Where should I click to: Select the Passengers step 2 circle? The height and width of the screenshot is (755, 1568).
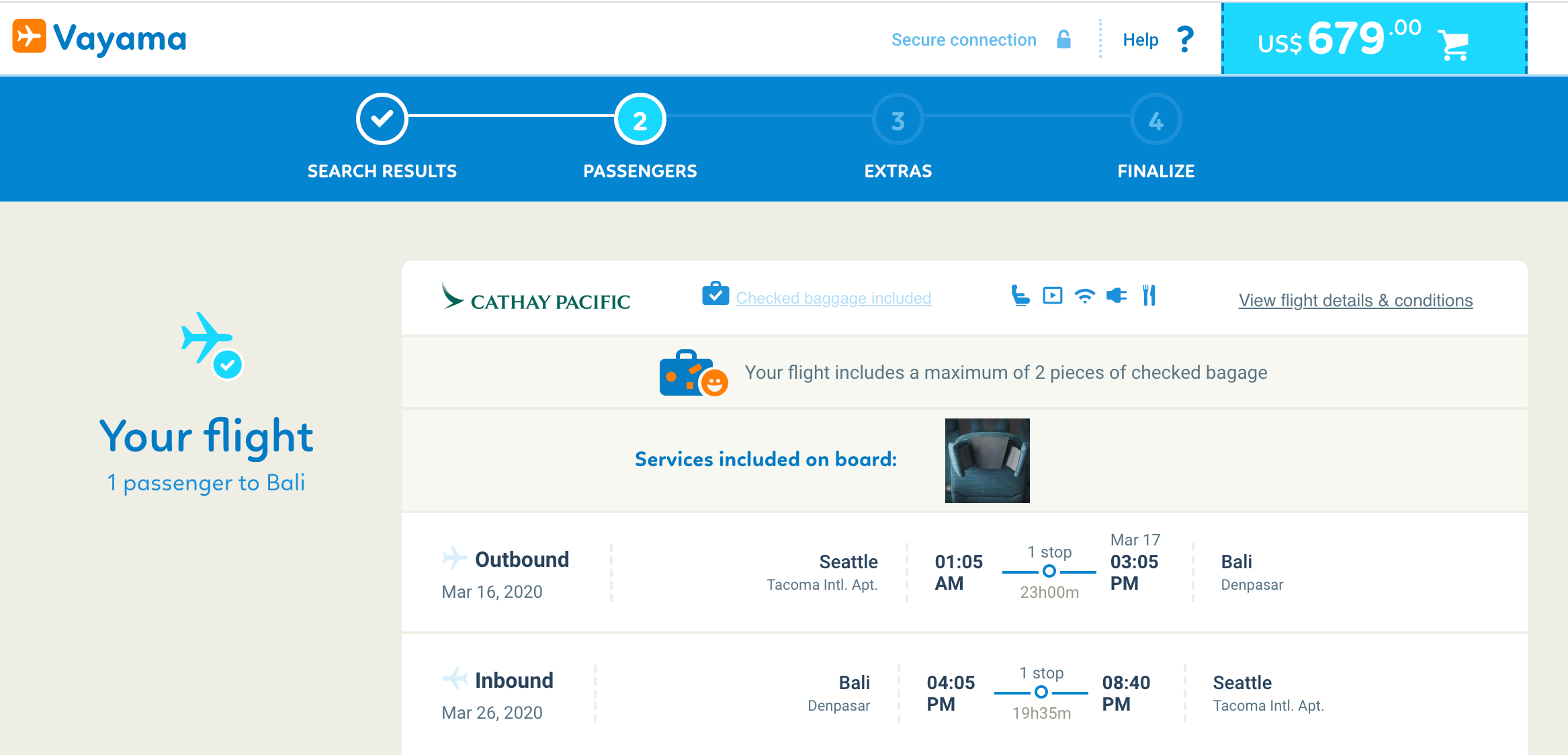[640, 120]
